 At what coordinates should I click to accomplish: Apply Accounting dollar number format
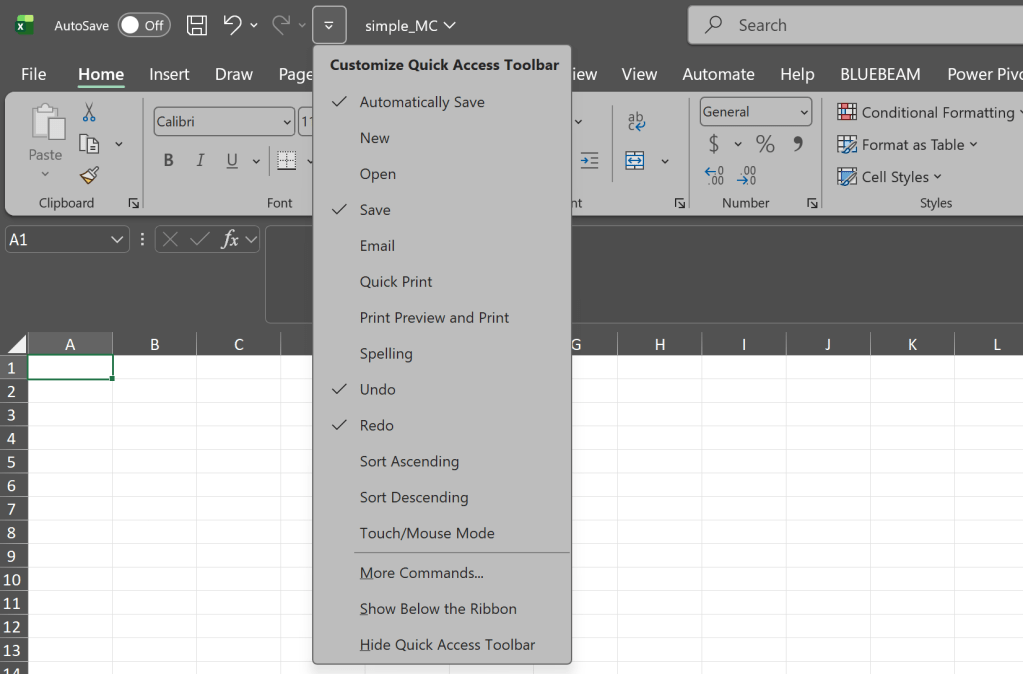(x=714, y=144)
